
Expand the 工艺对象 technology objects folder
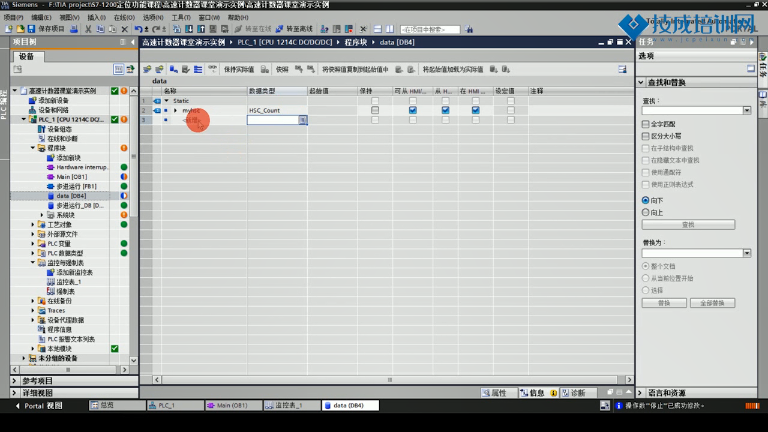click(33, 224)
